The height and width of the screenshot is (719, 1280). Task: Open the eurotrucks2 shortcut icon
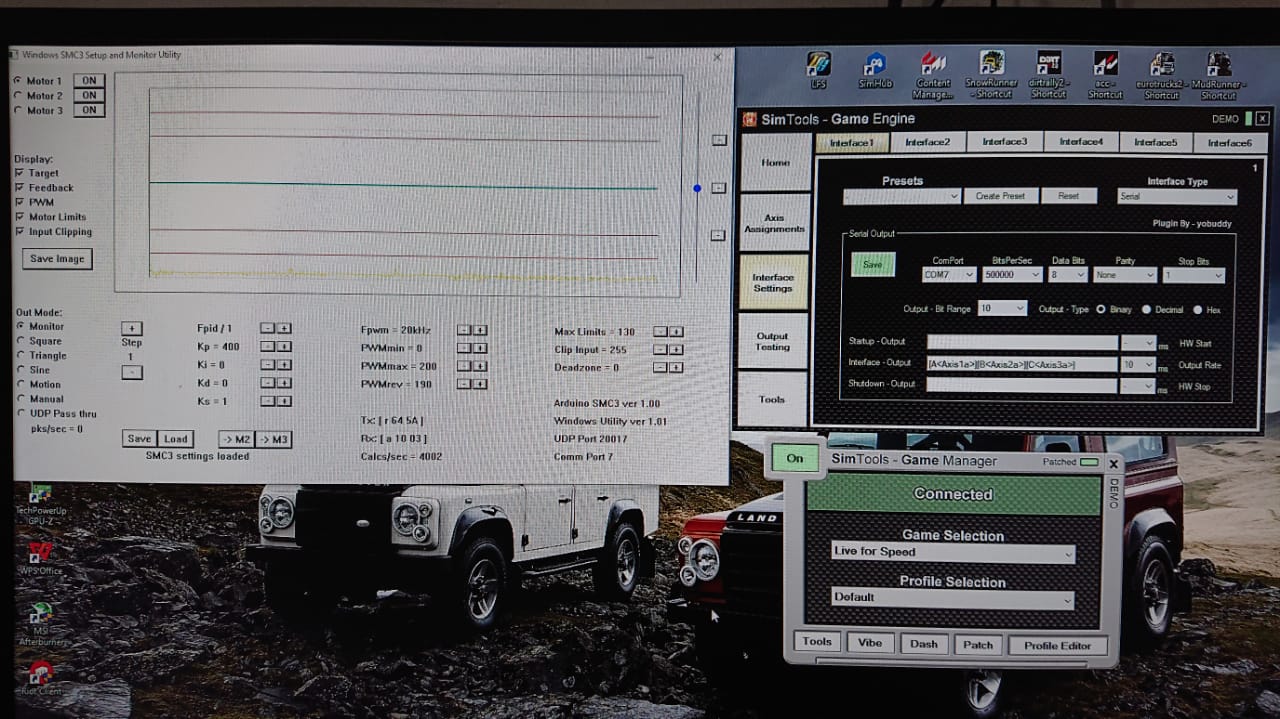[1162, 75]
